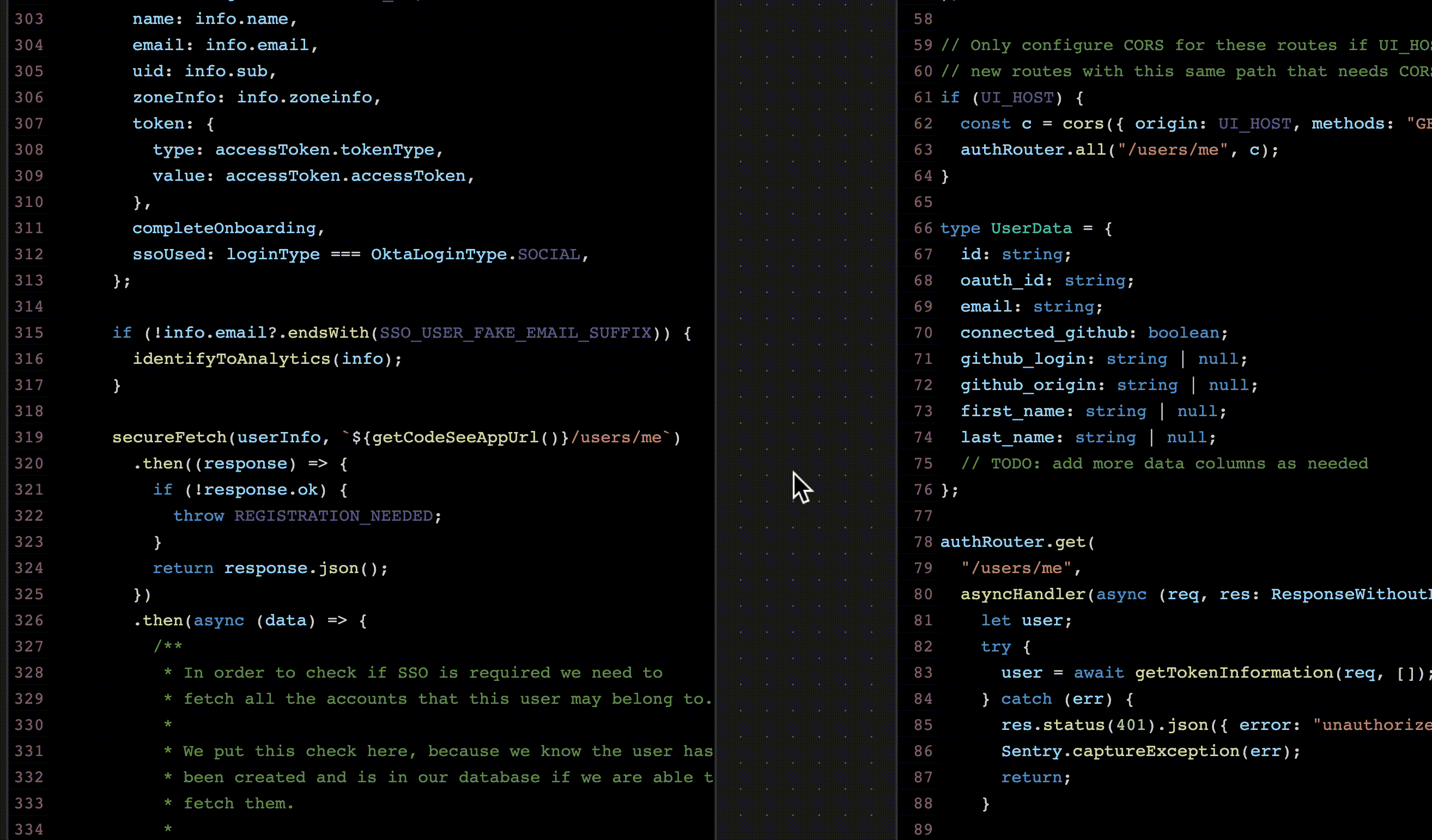The image size is (1432, 840).
Task: Click line number 318 in the left pane
Action: [29, 411]
